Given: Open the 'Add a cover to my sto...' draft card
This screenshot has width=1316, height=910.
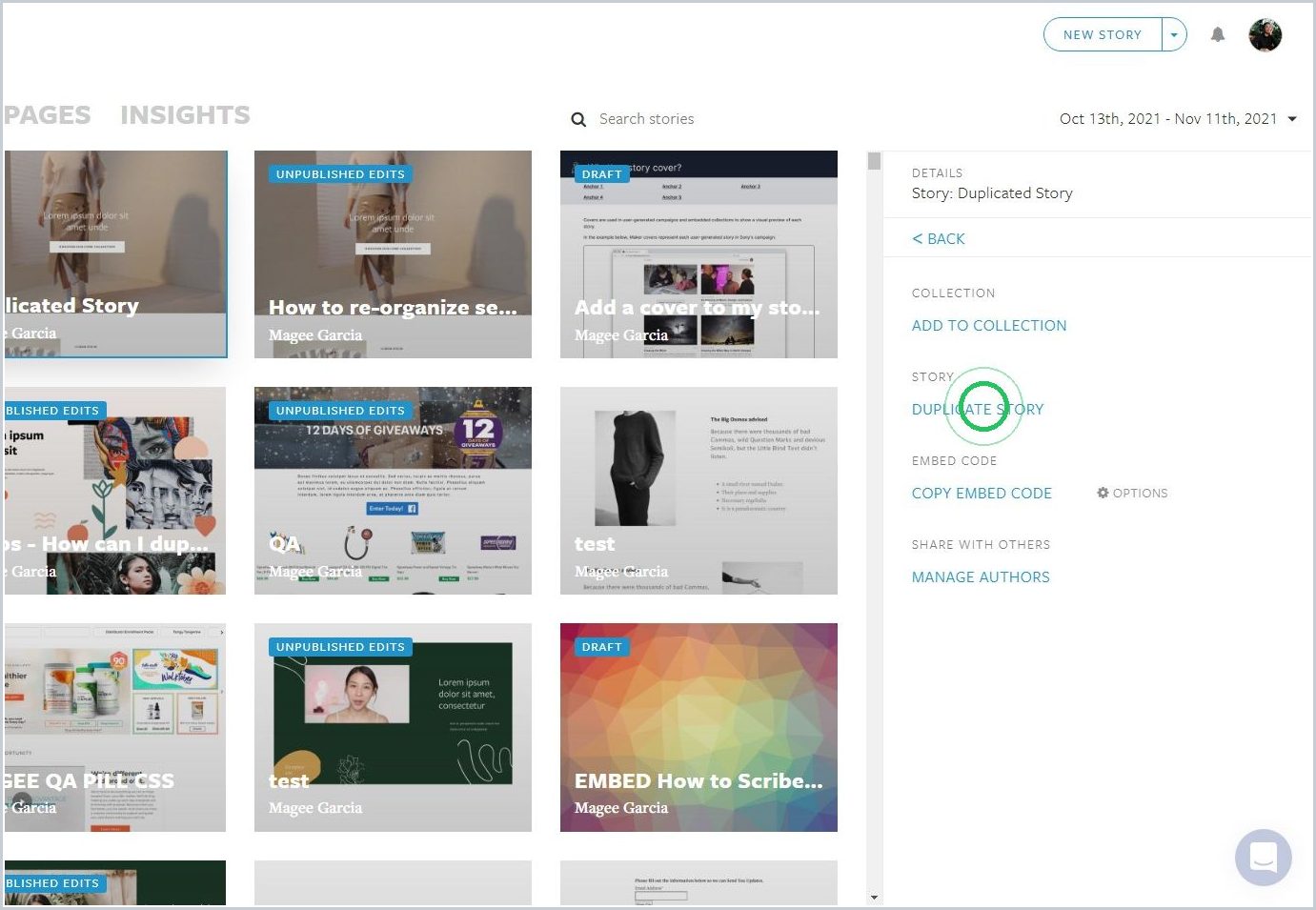Looking at the screenshot, I should 698,254.
